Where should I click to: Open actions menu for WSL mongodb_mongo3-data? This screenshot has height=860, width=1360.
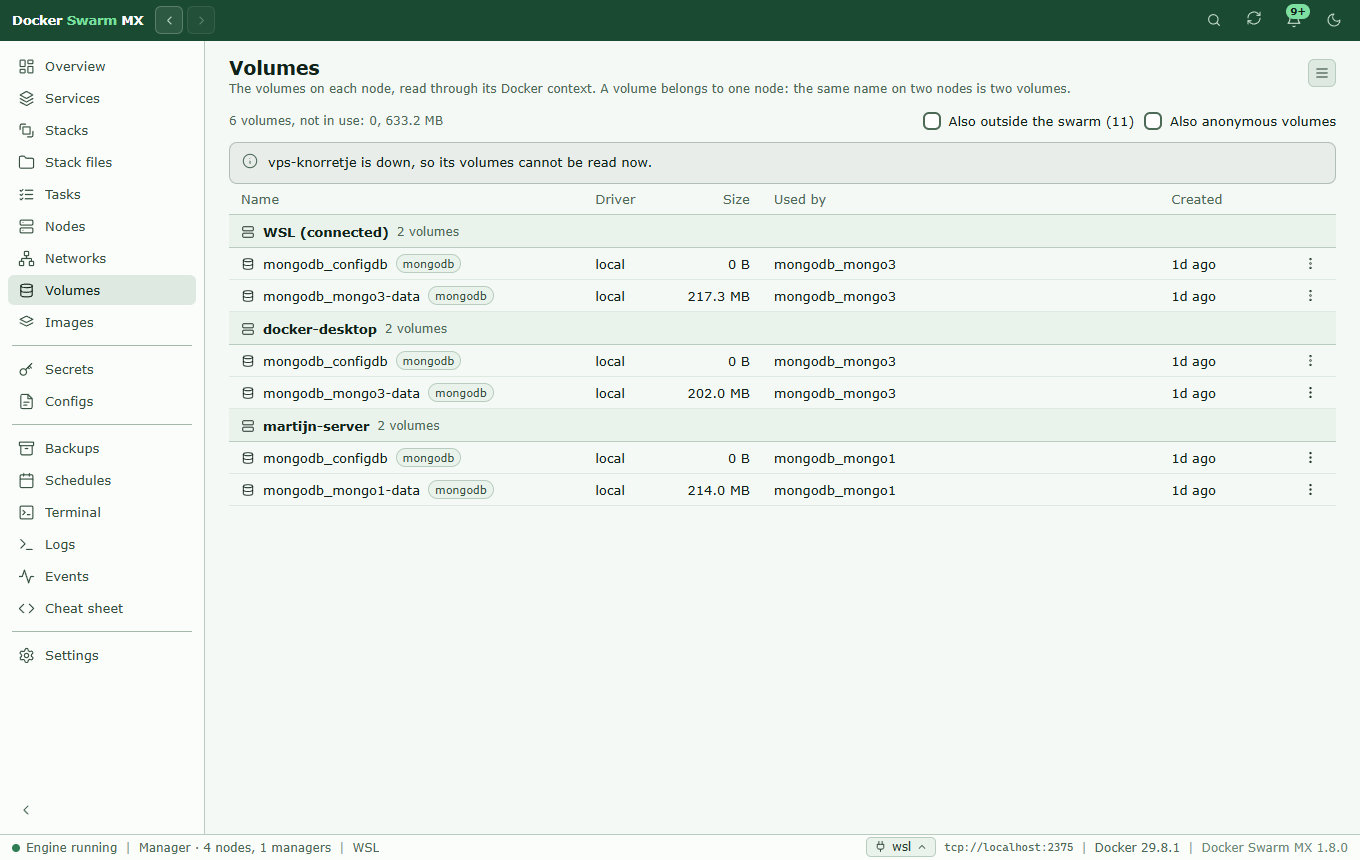click(1310, 296)
